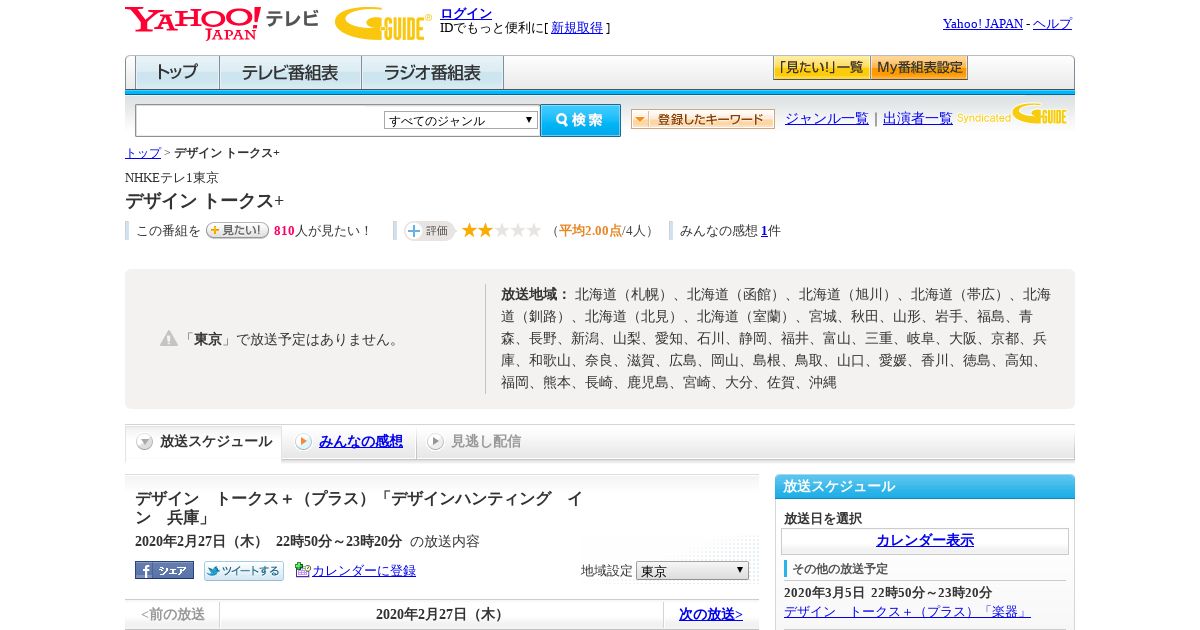Click warning icon beside 東京 notice
Viewport: 1200px width, 630px height.
click(x=169, y=339)
